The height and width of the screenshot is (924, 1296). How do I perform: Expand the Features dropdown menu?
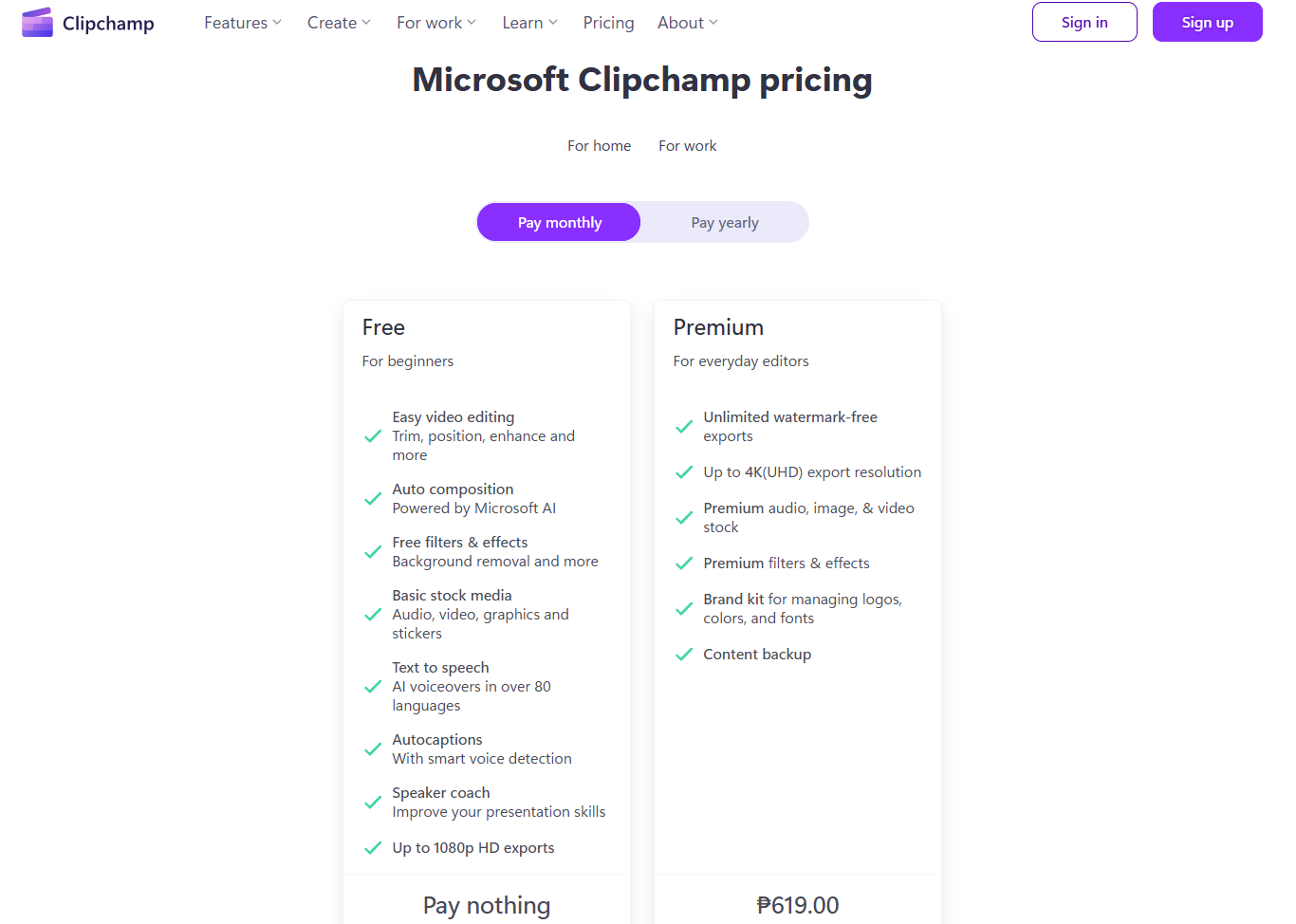point(243,23)
